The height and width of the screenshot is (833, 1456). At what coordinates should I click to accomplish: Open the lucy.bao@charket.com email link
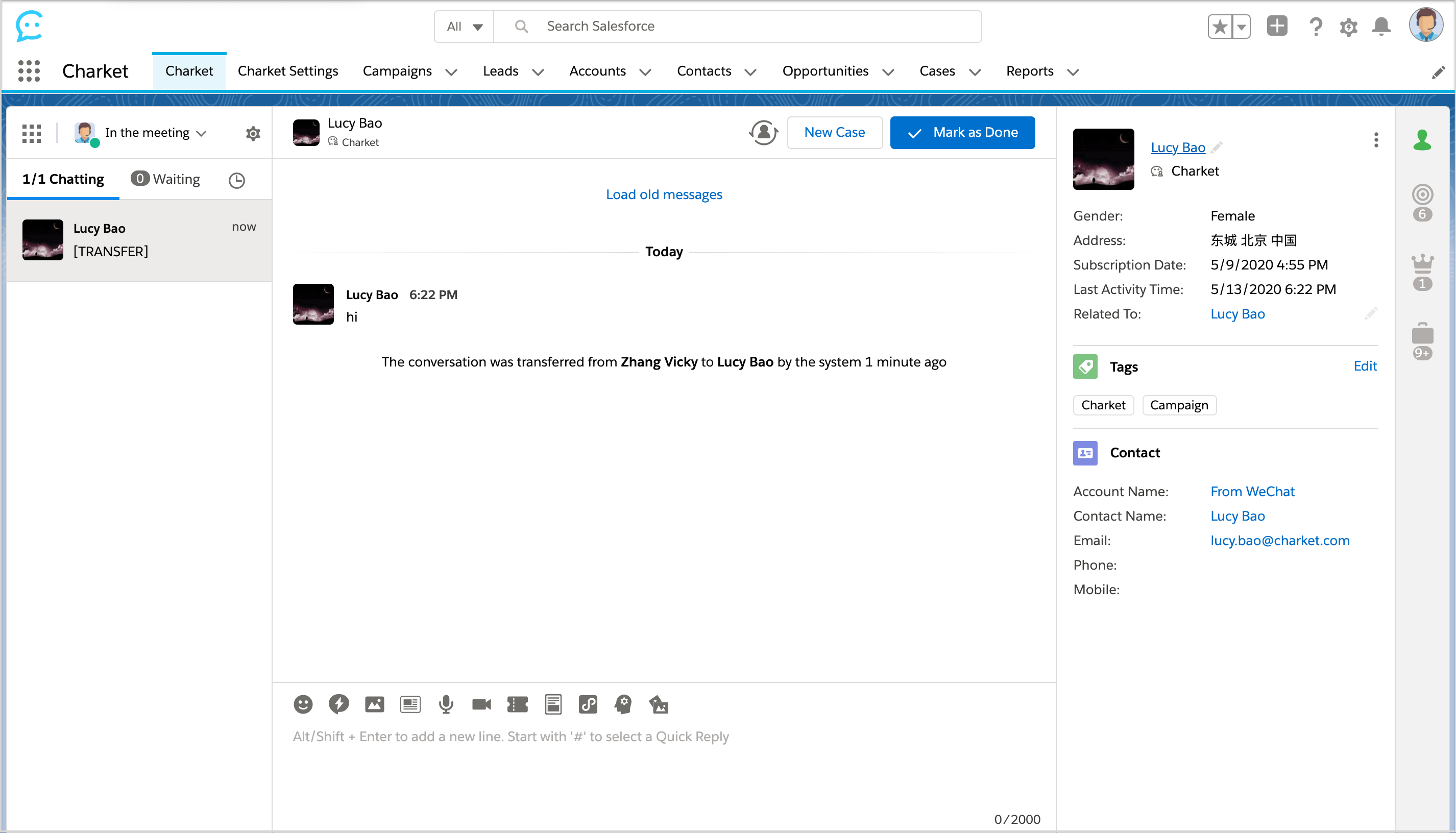(x=1280, y=541)
